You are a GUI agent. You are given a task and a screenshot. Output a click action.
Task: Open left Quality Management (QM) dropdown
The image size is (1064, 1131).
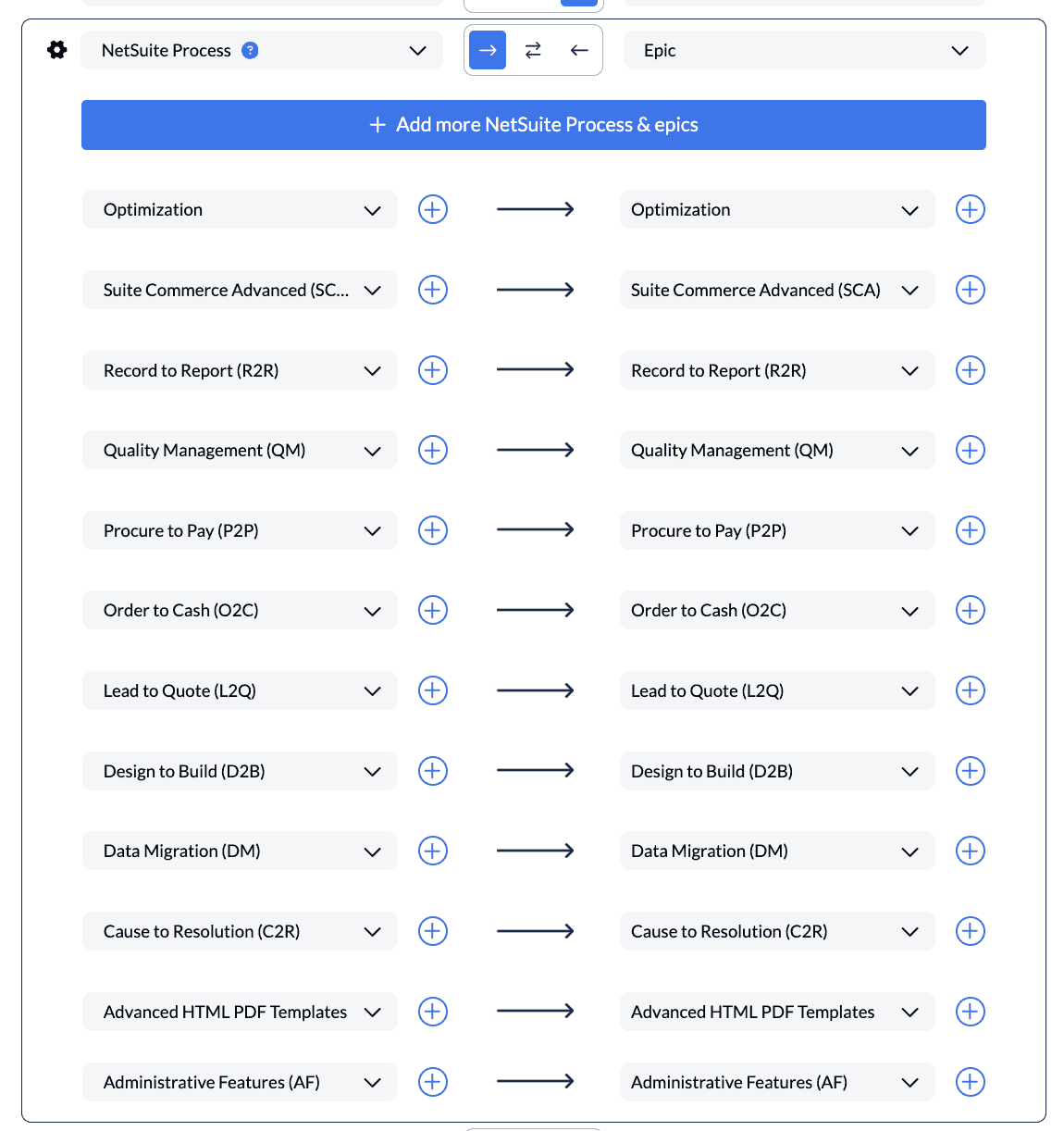(x=240, y=450)
